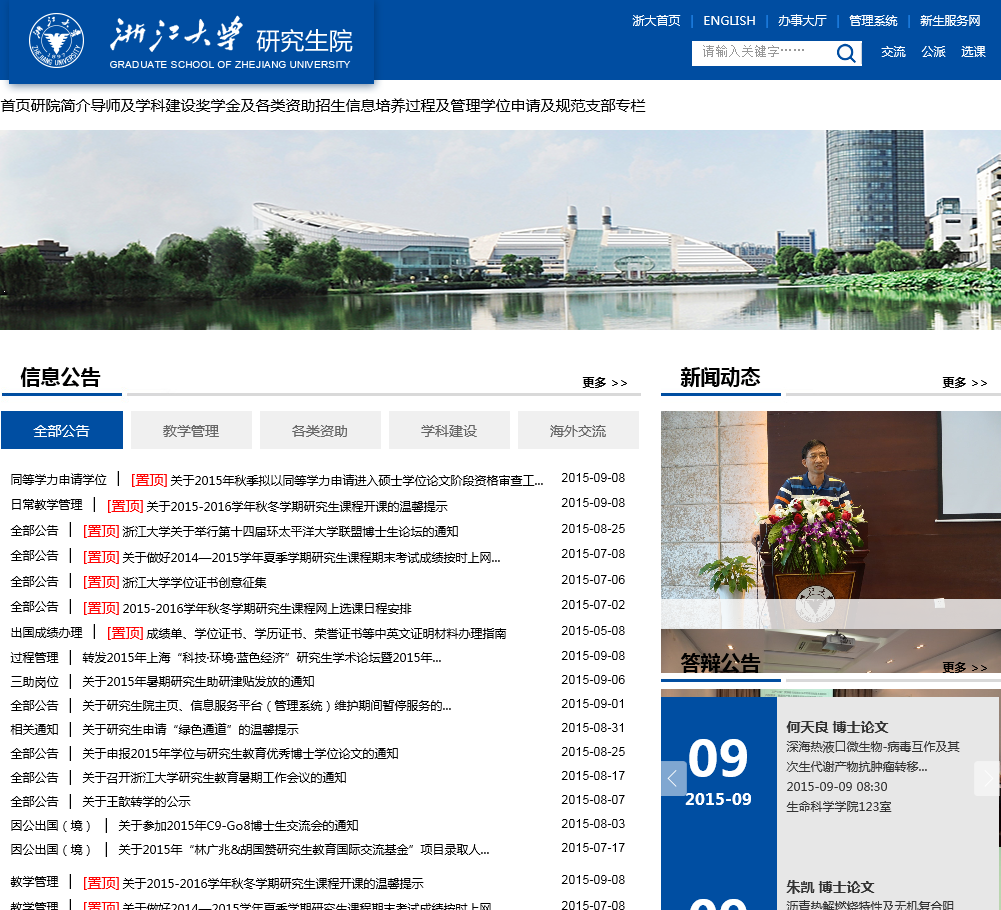
Task: Open the notice 林广兆&胡国赞研究生教育国际交流基金
Action: [x=304, y=849]
